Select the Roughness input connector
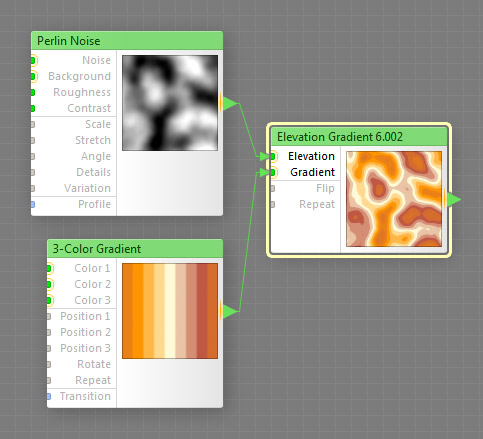483x439 pixels. (33, 92)
